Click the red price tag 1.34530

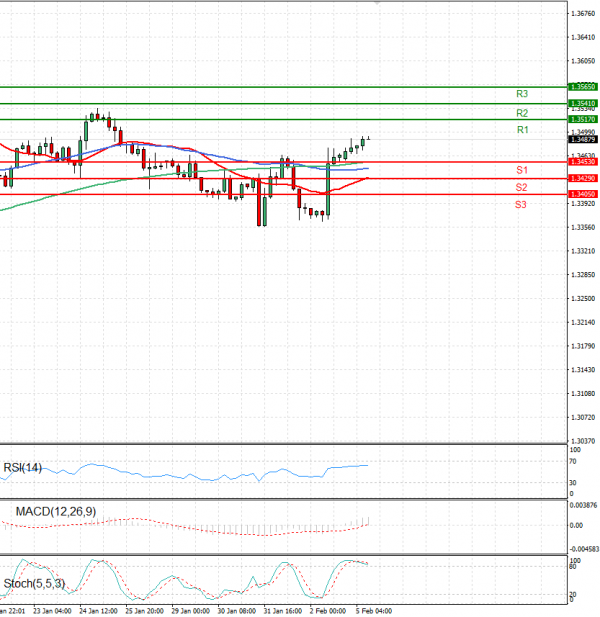(583, 162)
